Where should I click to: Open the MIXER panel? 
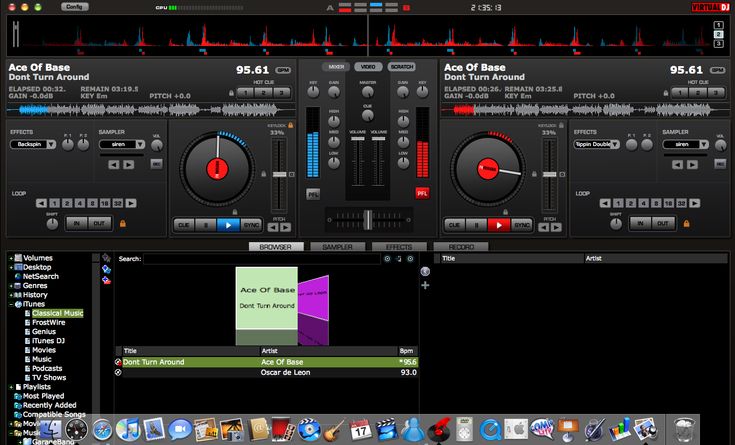coord(336,67)
